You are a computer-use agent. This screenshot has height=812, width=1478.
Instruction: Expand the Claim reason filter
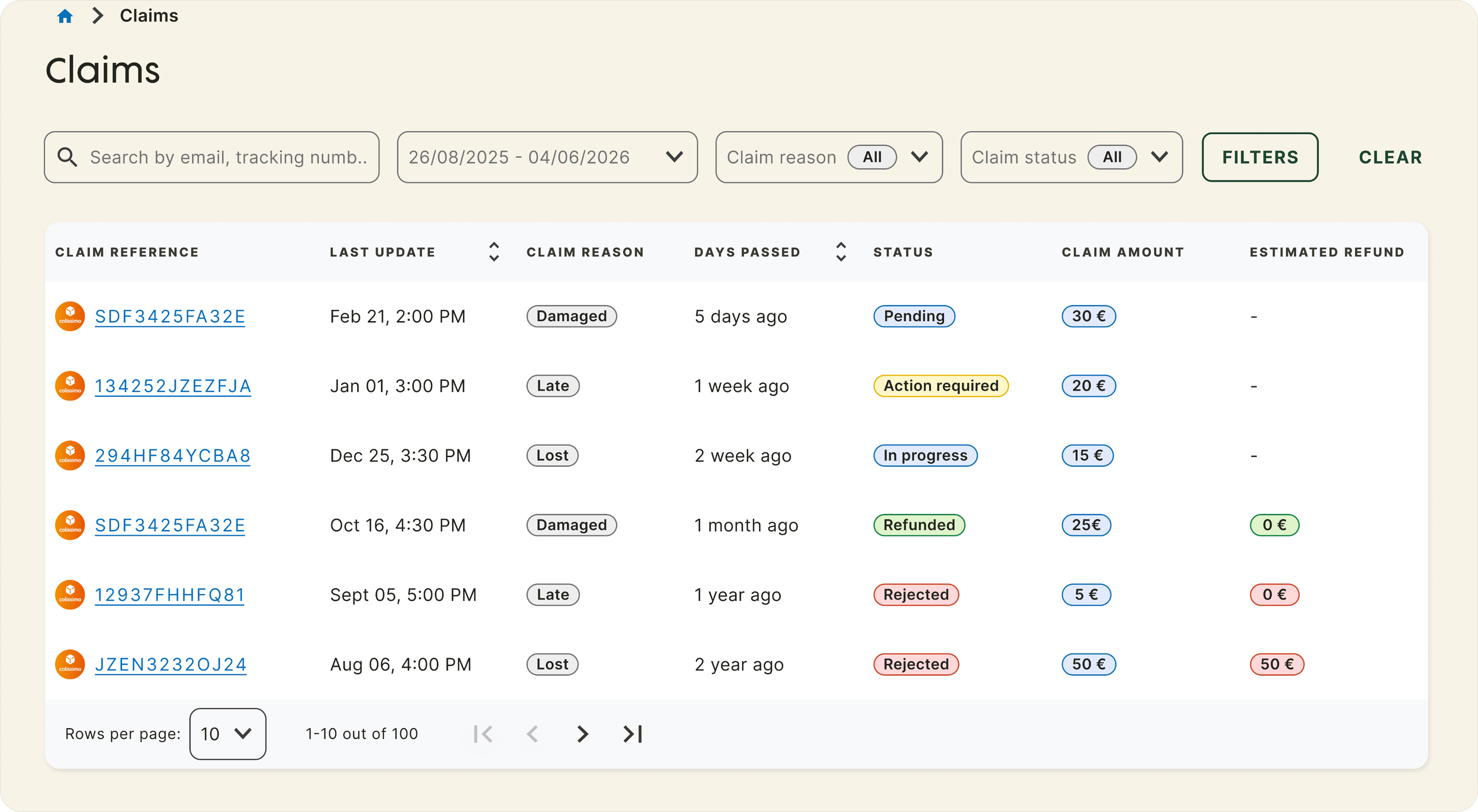[829, 157]
